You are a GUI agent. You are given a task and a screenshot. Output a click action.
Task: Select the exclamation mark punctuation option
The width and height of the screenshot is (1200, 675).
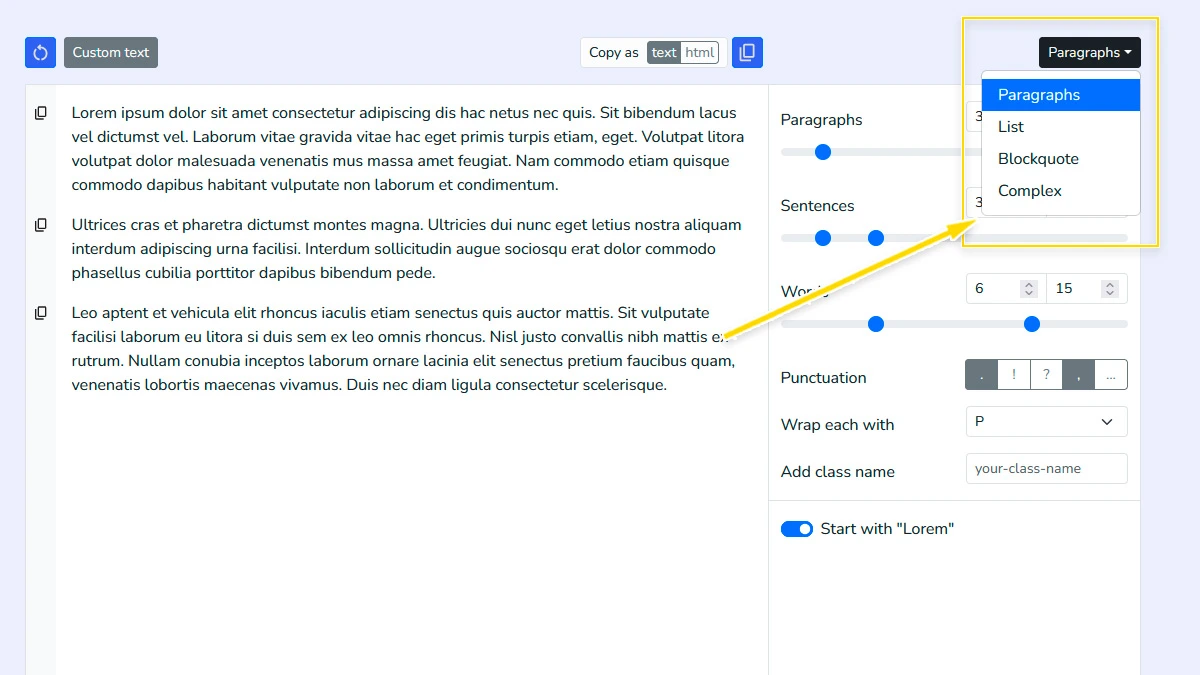tap(1013, 374)
